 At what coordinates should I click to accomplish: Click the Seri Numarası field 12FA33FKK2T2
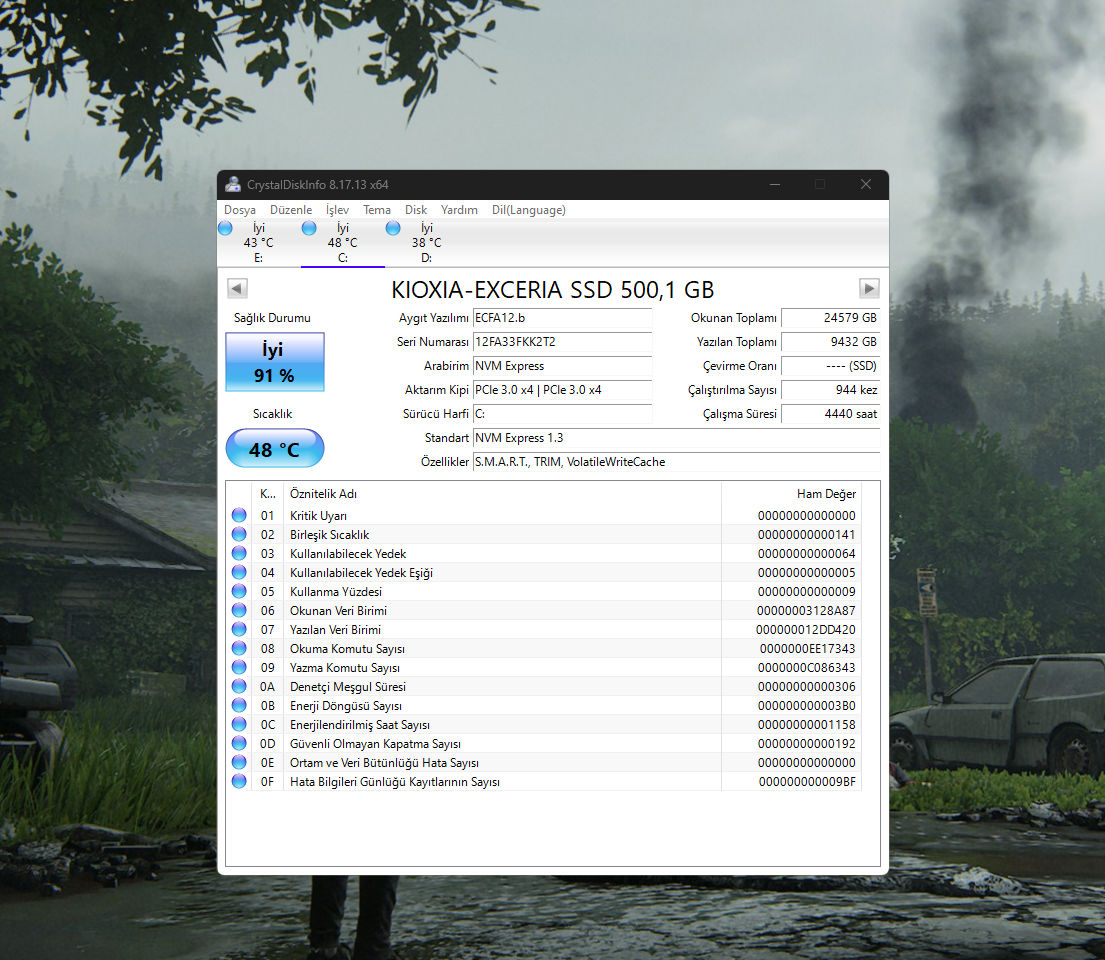click(562, 342)
